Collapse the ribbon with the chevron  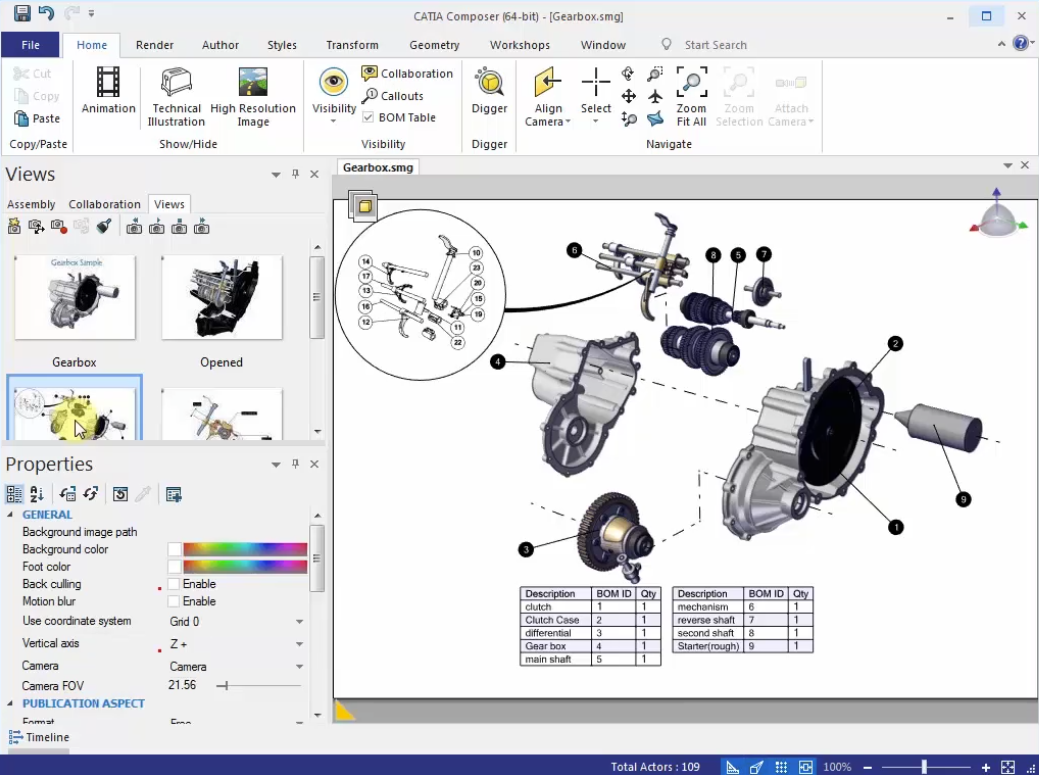[1001, 44]
